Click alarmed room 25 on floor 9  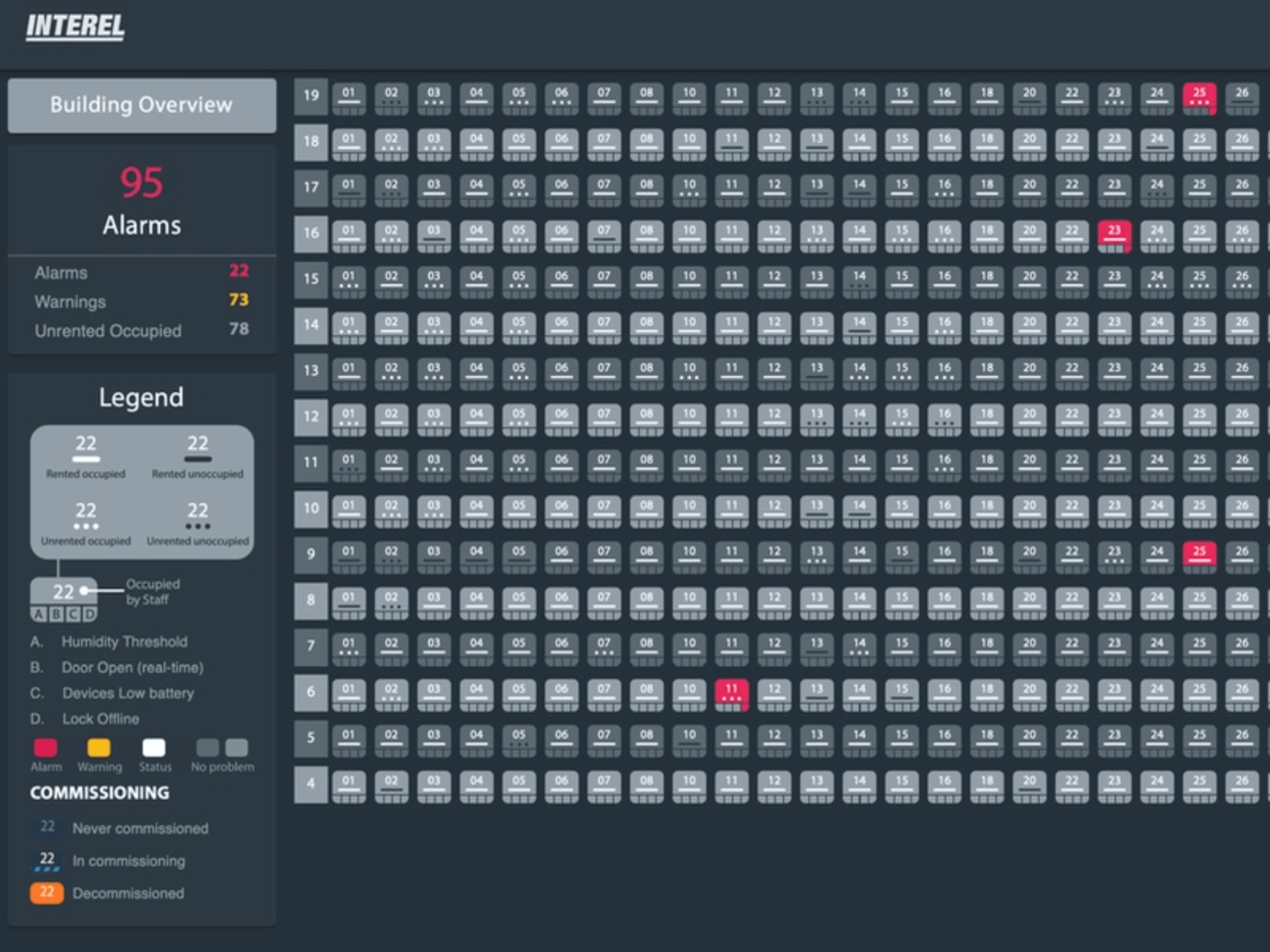coord(1199,554)
